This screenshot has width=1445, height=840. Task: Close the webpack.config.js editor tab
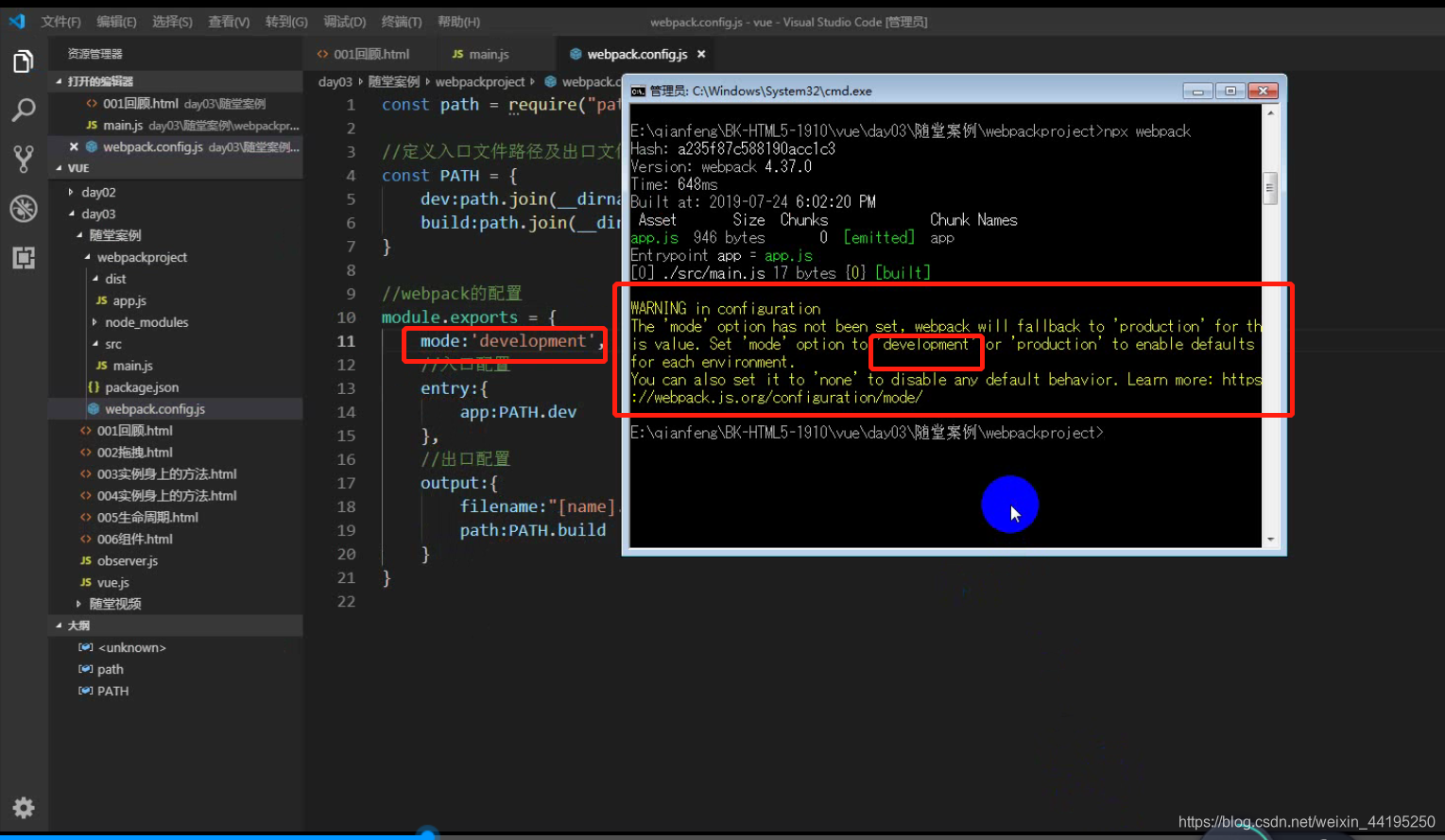(701, 55)
